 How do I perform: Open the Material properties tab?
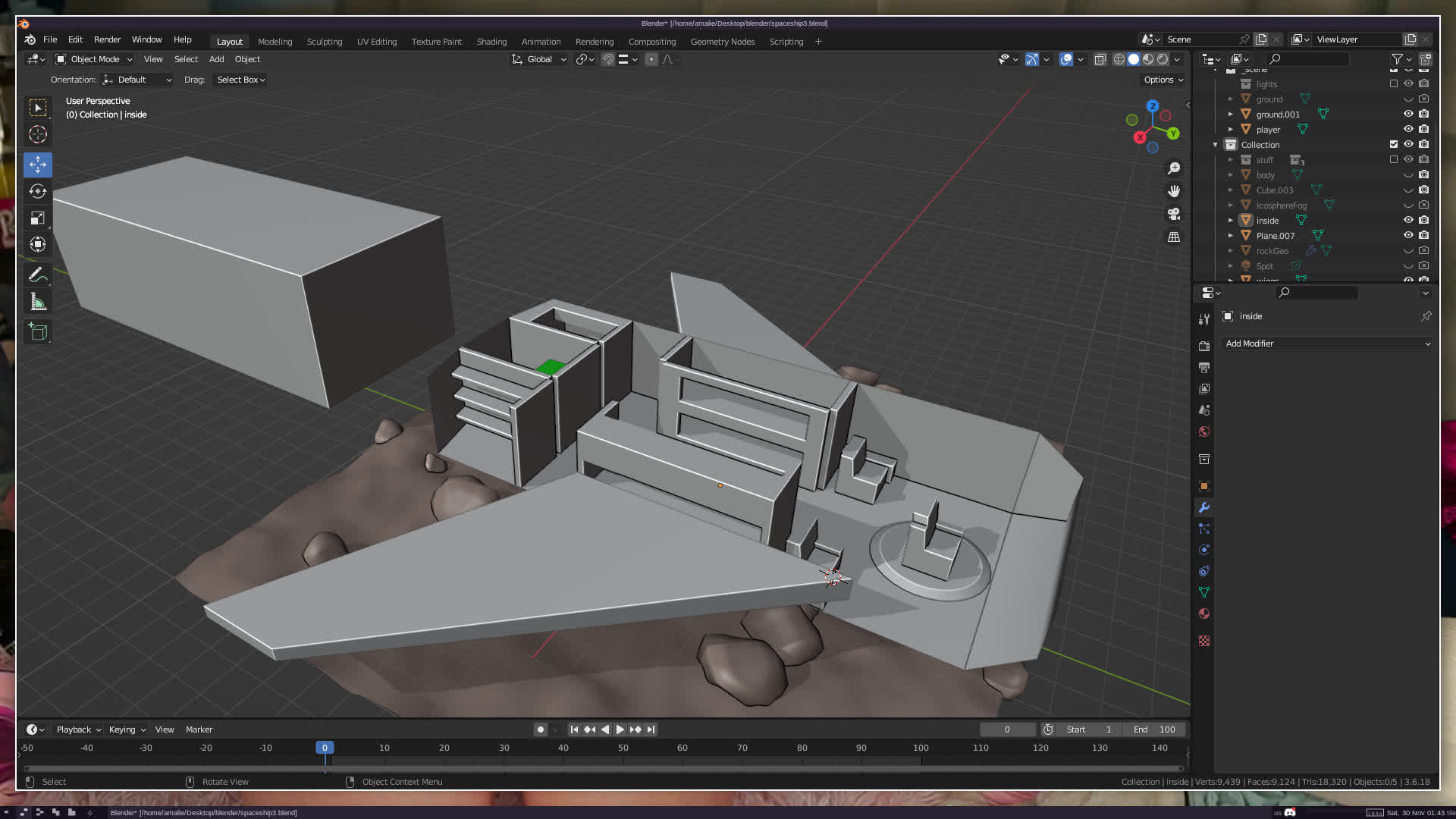click(x=1204, y=613)
